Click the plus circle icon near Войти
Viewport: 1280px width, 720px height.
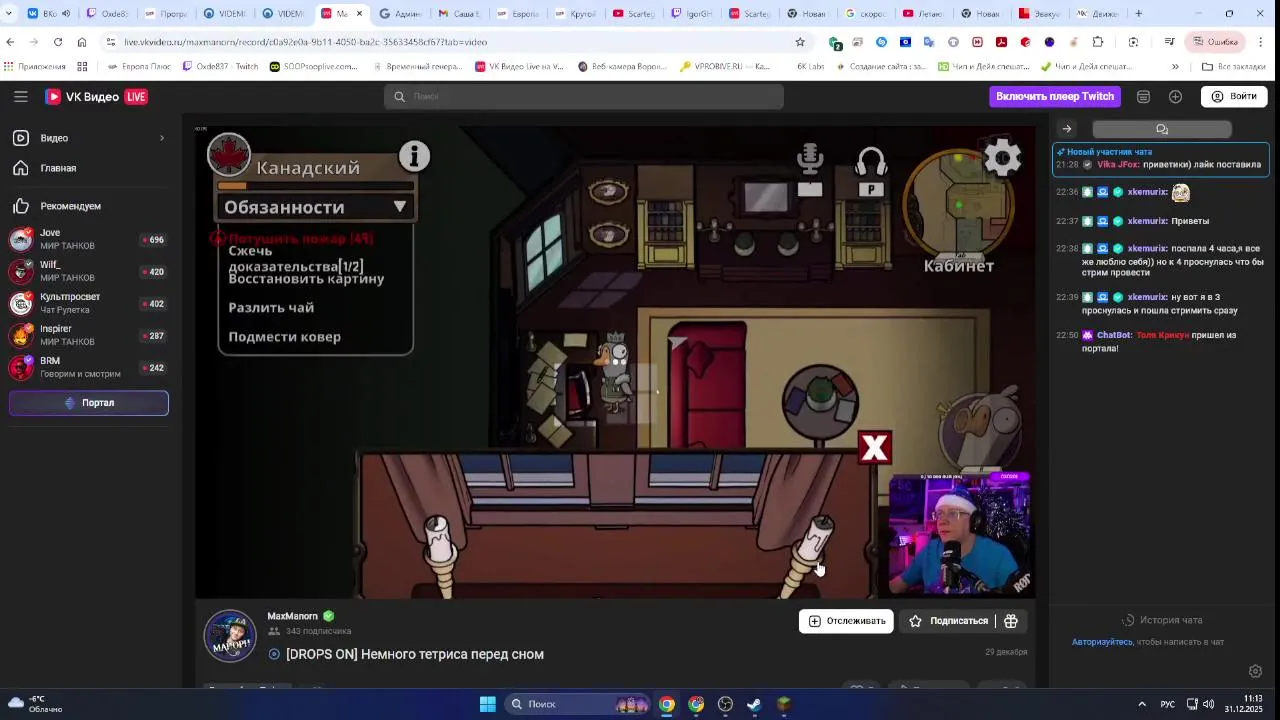coord(1175,96)
